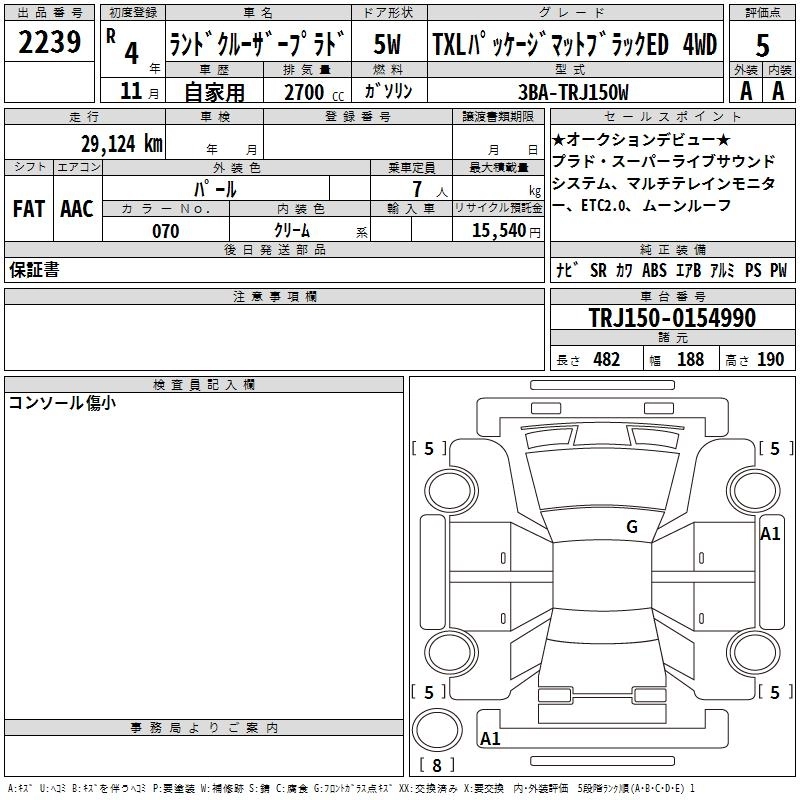Click the door type value 5W
This screenshot has width=800, height=800.
[387, 44]
